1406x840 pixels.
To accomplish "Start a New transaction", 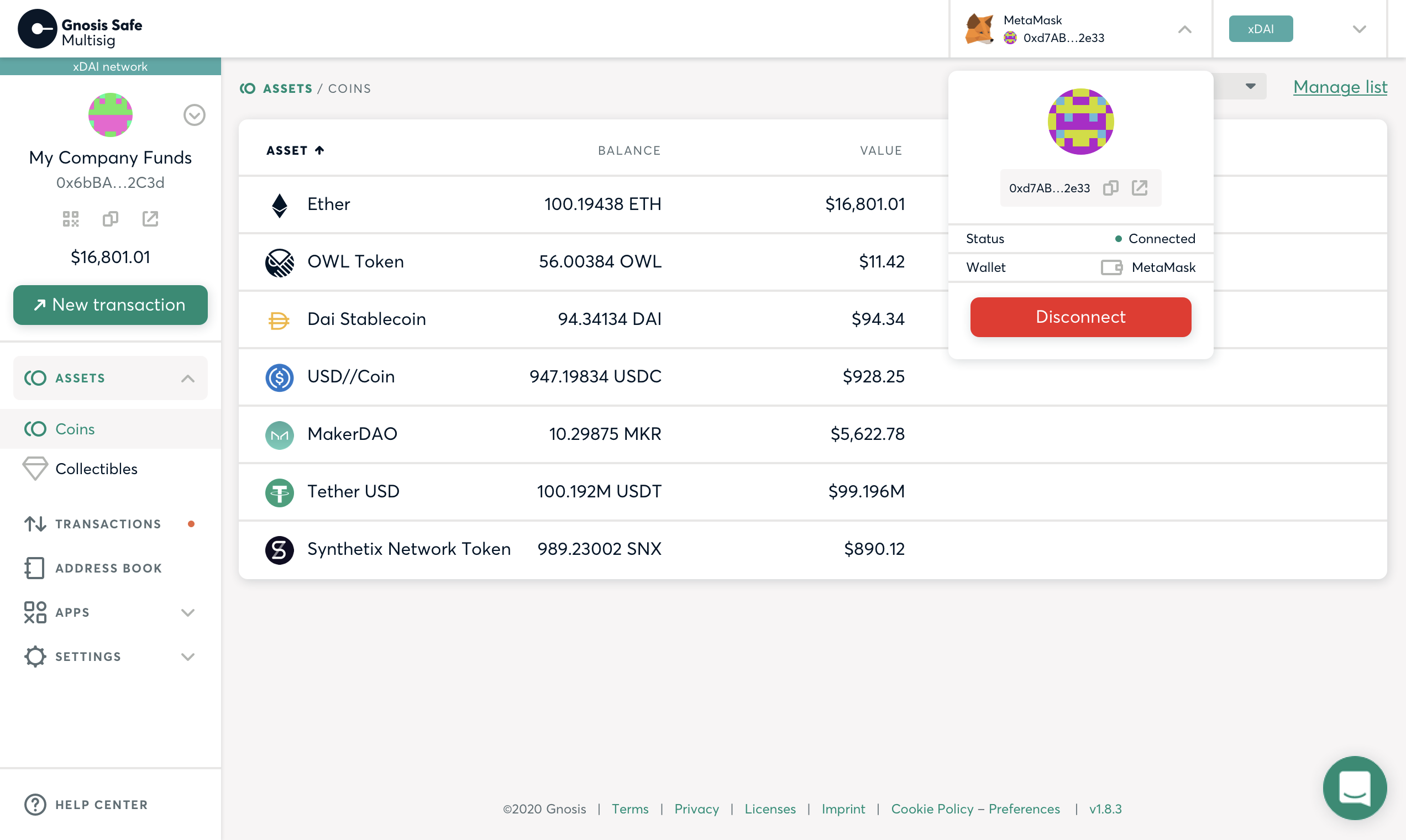I will pyautogui.click(x=111, y=305).
